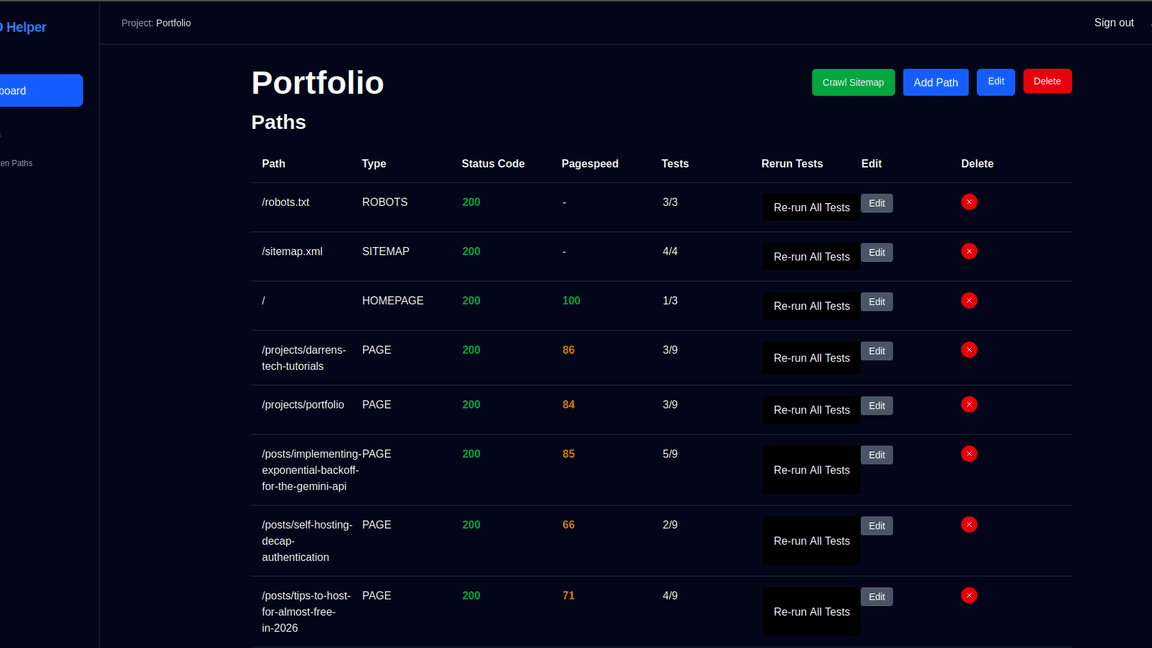Image resolution: width=1152 pixels, height=648 pixels.
Task: Re-run all tests for the homepage
Action: pos(811,306)
